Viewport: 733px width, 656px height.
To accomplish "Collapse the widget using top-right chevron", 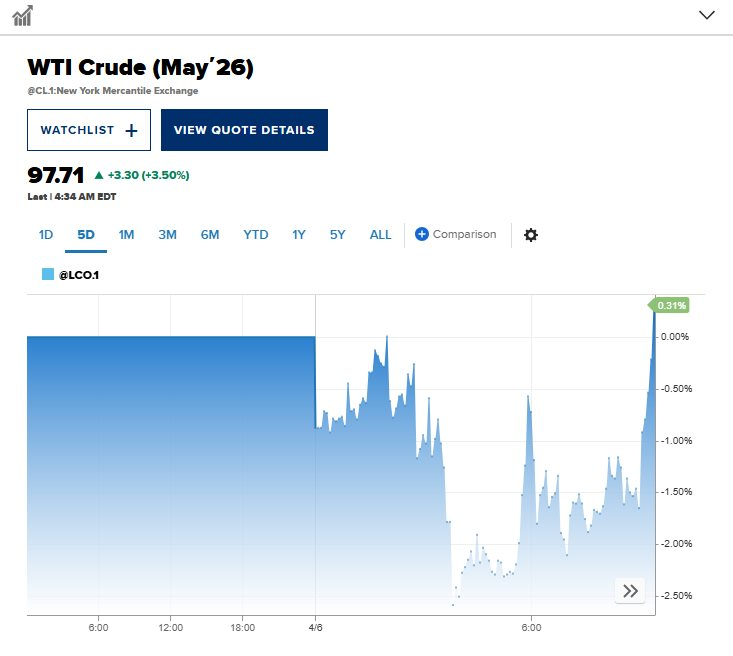I will pos(707,15).
